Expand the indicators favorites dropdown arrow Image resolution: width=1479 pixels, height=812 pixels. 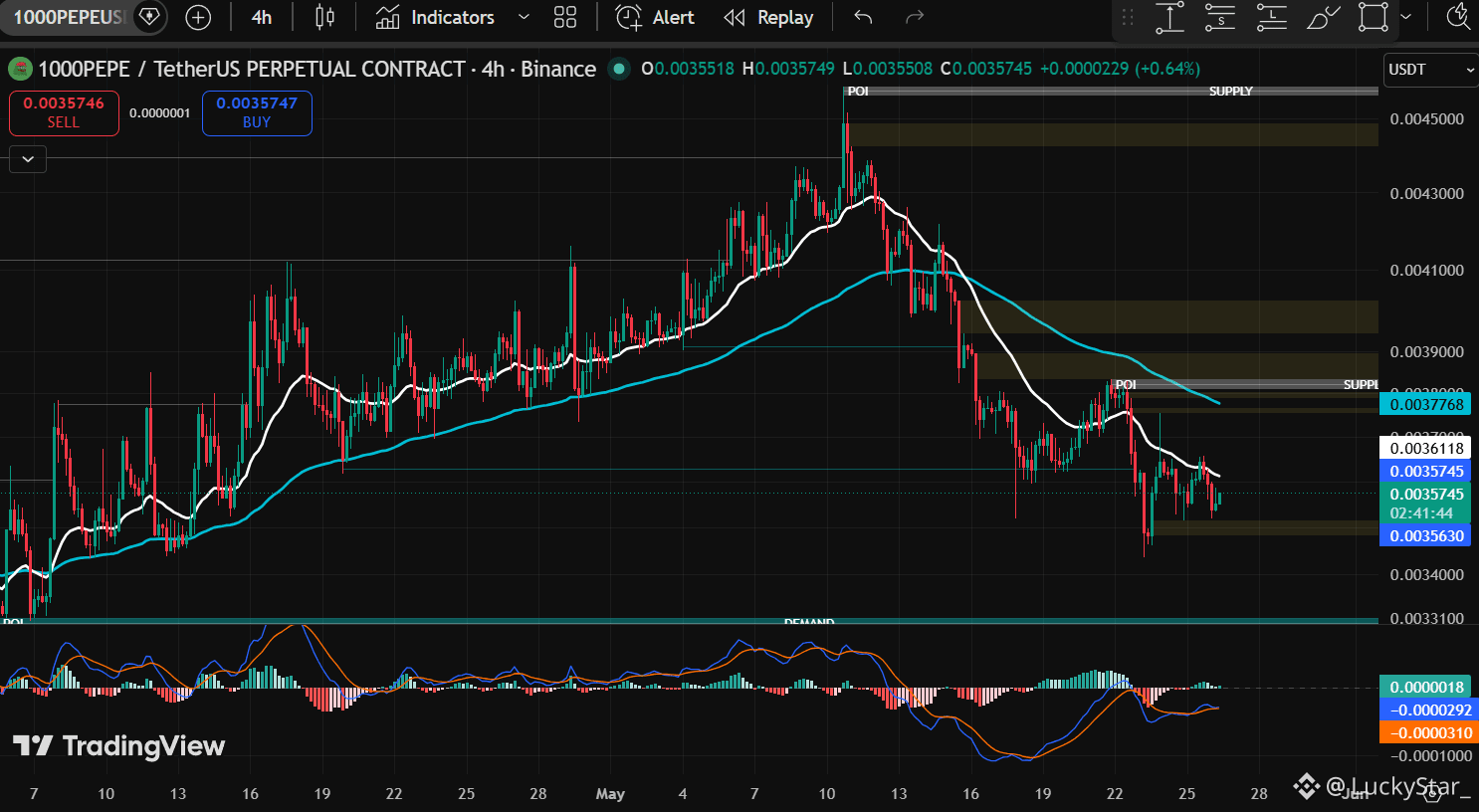[x=524, y=17]
